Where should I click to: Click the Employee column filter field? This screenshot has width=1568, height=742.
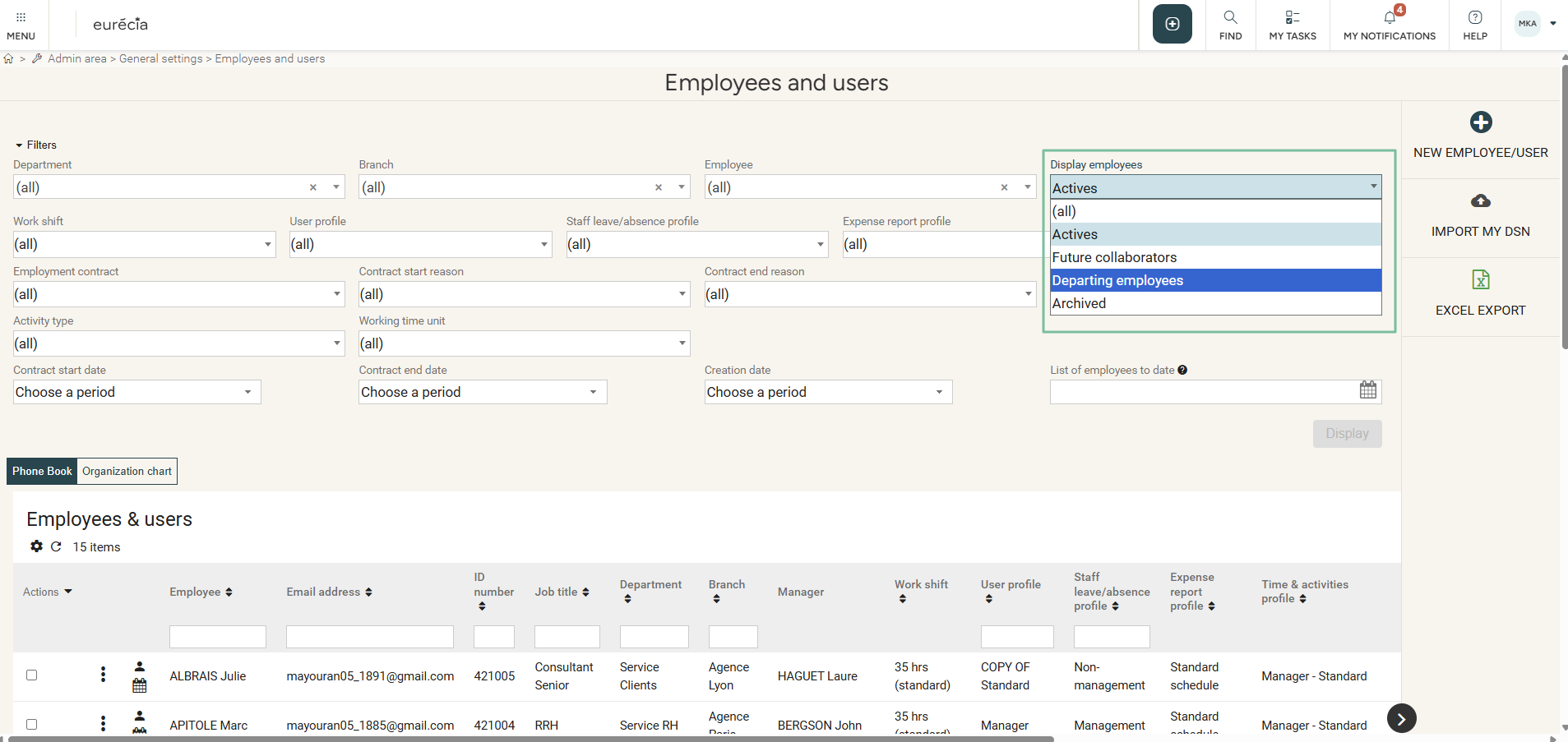[x=217, y=637]
